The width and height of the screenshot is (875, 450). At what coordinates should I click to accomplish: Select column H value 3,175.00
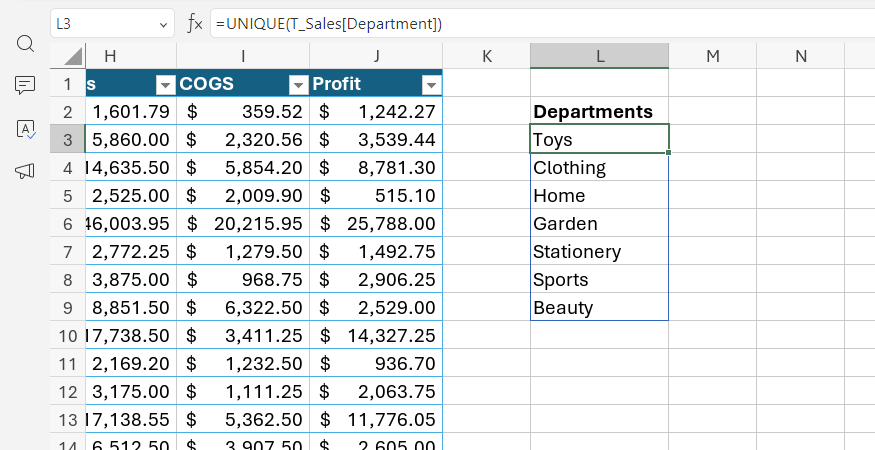[x=131, y=391]
